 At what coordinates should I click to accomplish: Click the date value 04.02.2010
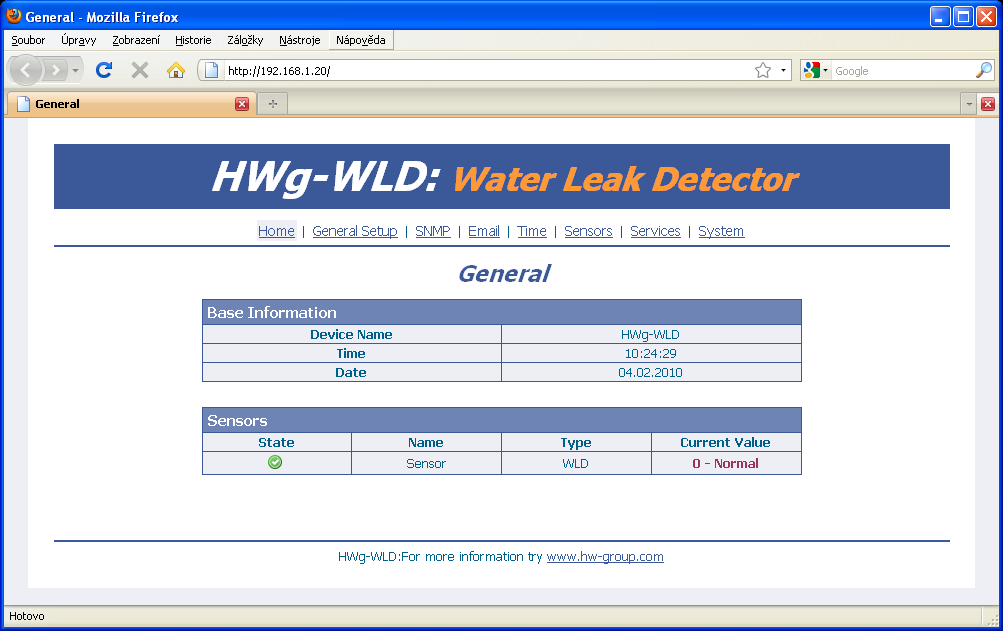tap(651, 372)
